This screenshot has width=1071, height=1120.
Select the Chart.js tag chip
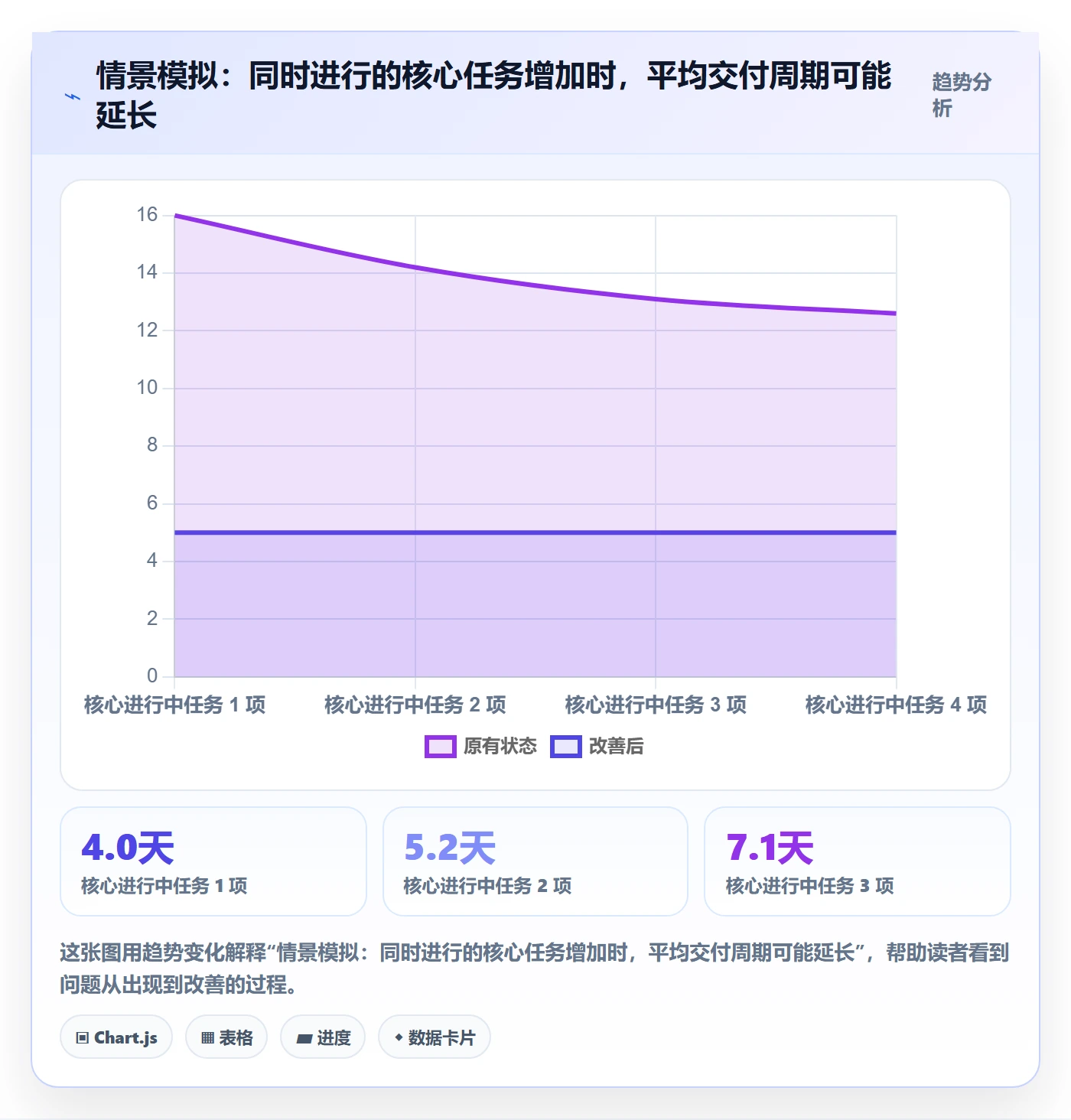click(x=116, y=1037)
